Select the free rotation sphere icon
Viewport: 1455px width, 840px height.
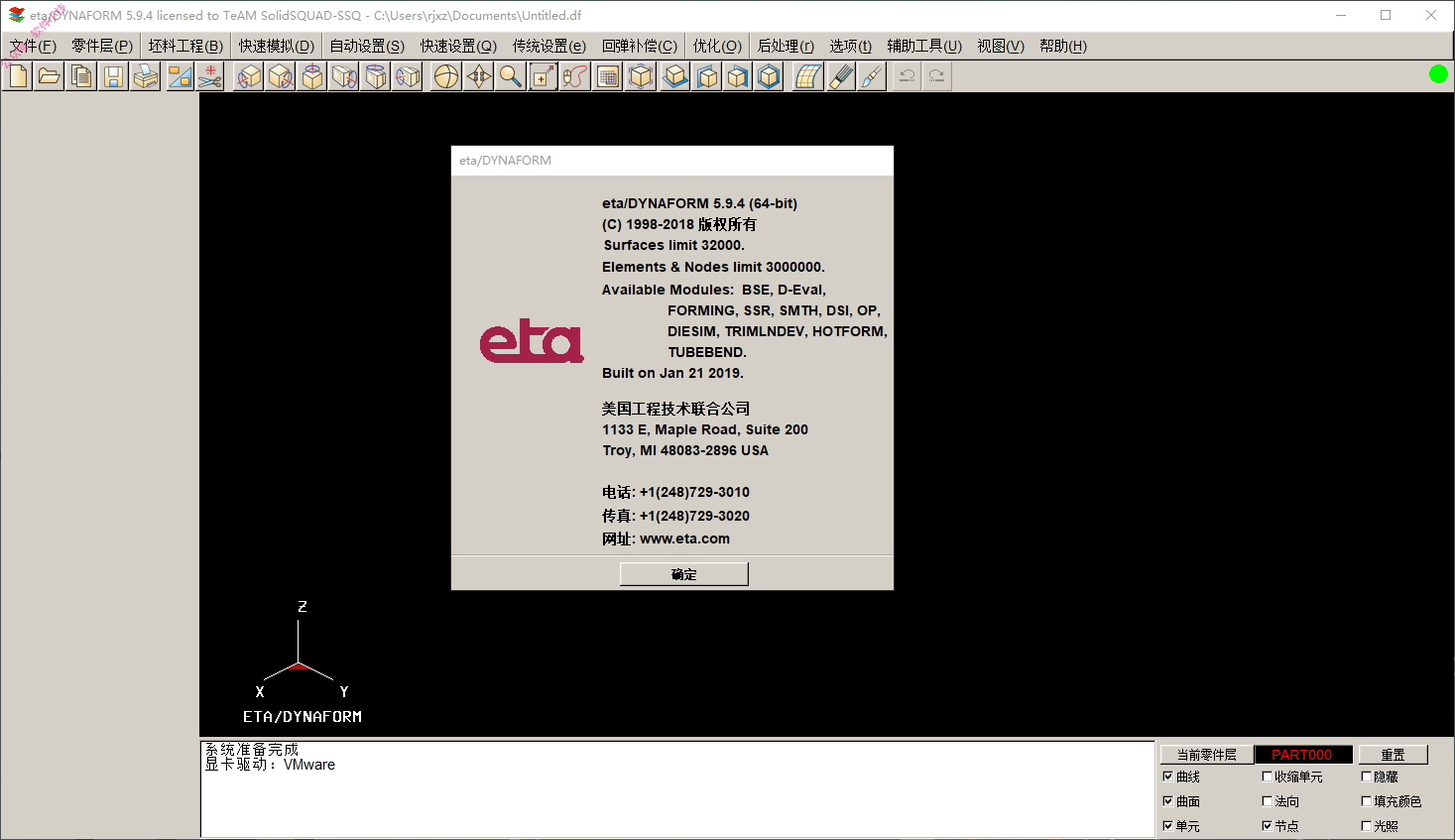tap(447, 76)
